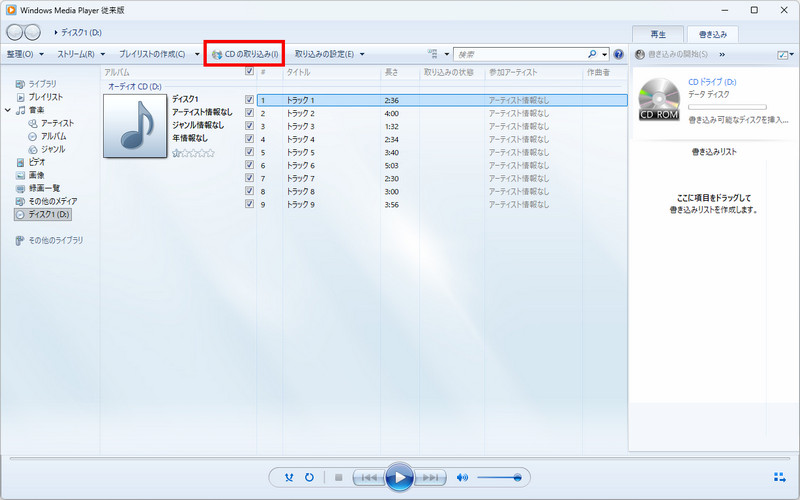Open the ストリーム(R) dropdown menu

(x=81, y=54)
